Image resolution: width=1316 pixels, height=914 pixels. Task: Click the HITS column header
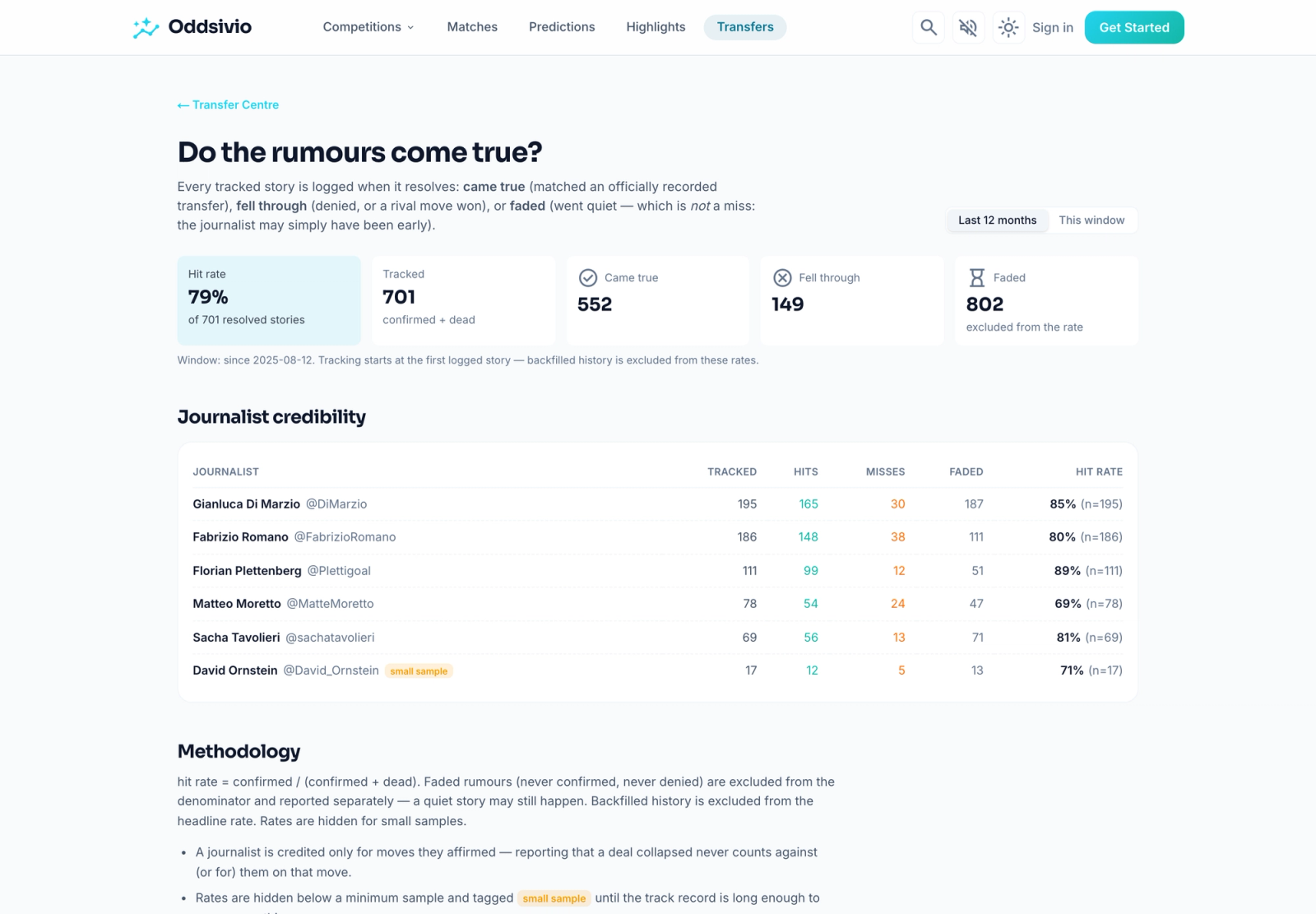[806, 472]
